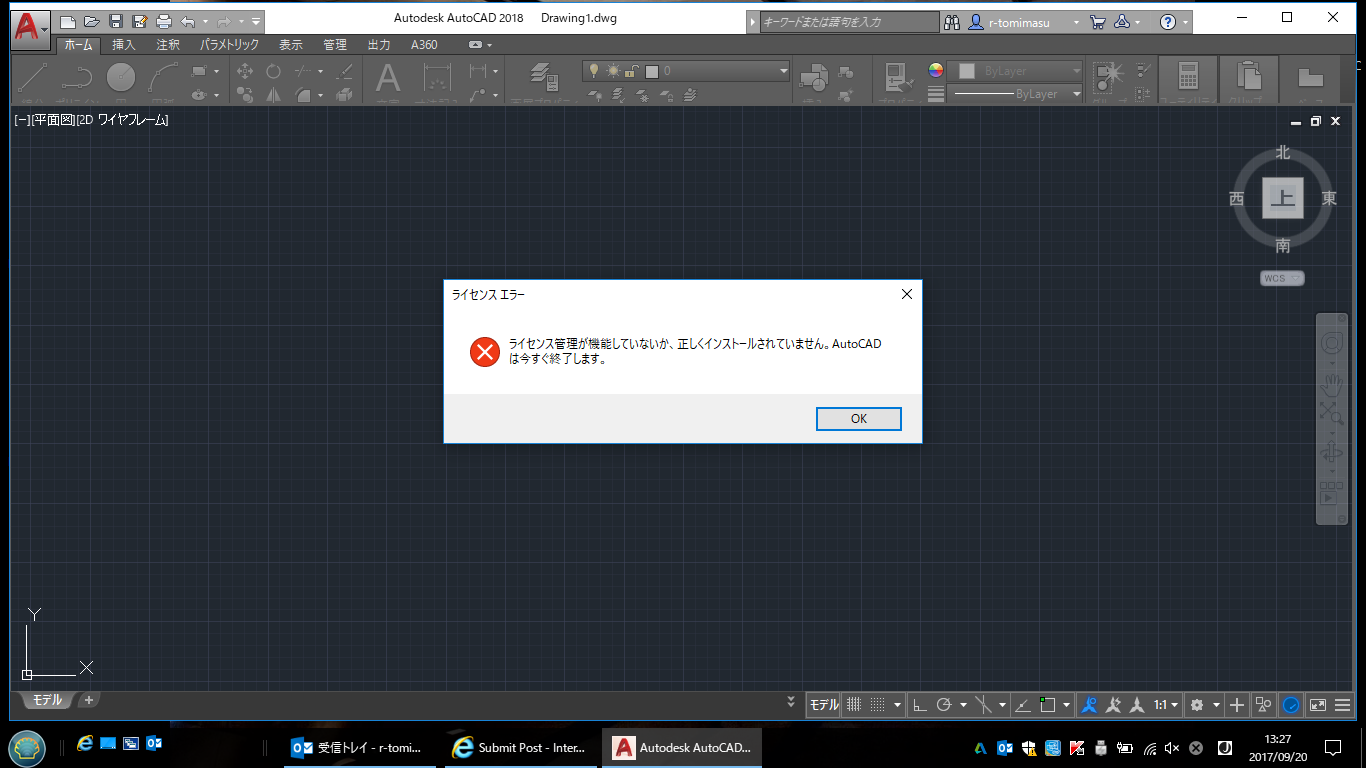This screenshot has height=768, width=1366.
Task: Switch to the 挿入 ribbon tab
Action: pos(124,45)
